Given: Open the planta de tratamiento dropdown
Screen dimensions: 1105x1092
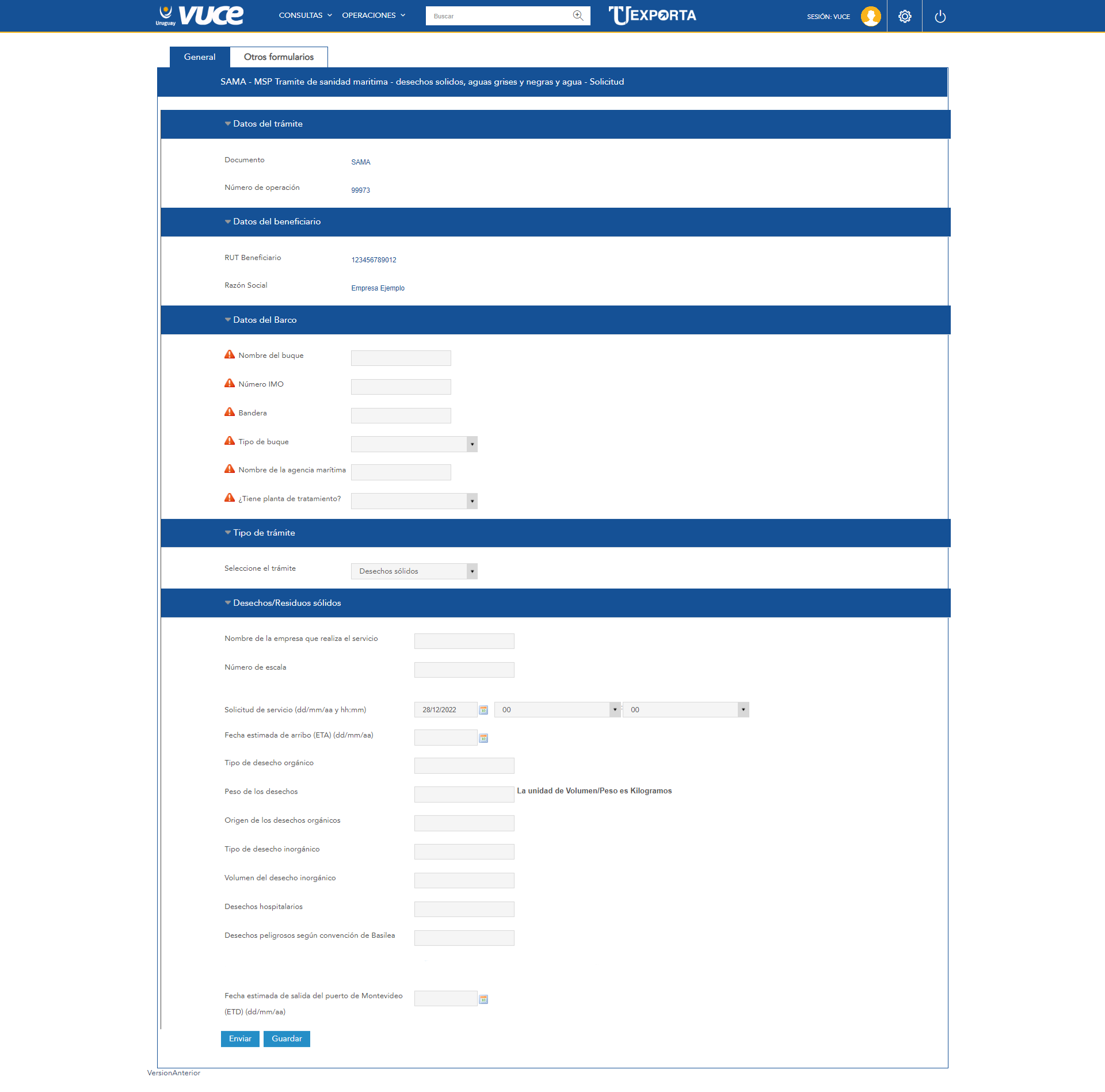Looking at the screenshot, I should pos(414,501).
